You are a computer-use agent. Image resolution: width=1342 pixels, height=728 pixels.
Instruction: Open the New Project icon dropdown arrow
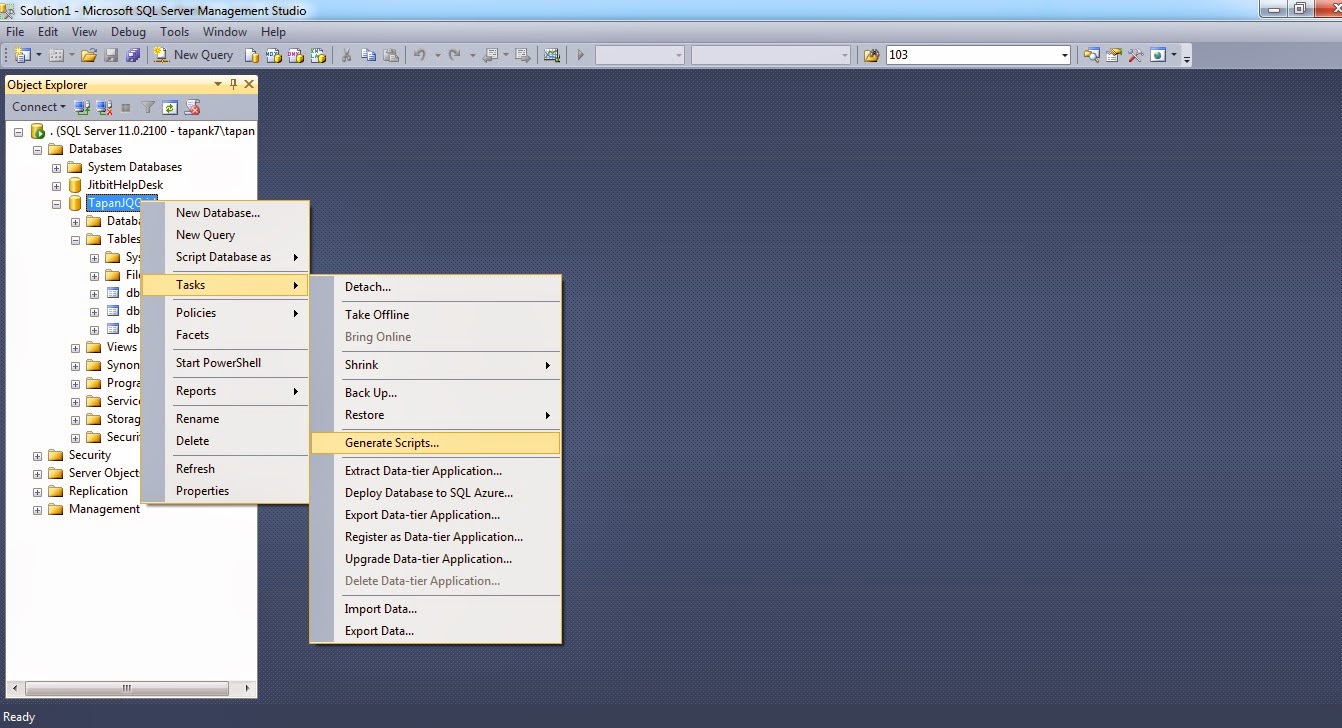coord(39,55)
